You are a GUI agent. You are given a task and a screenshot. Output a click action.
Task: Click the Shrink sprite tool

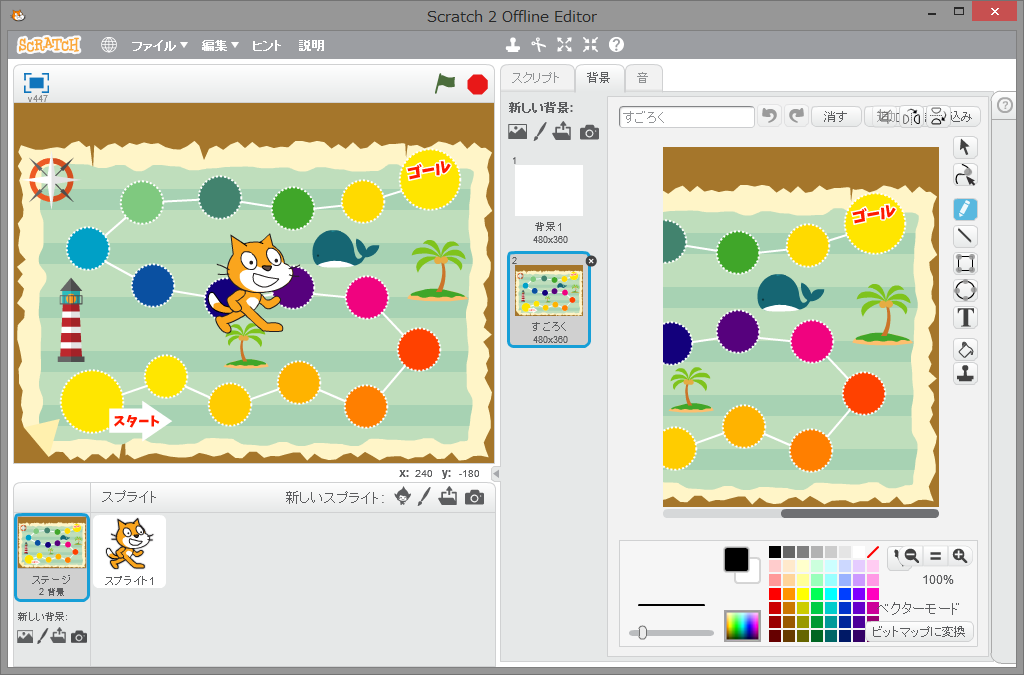(590, 44)
